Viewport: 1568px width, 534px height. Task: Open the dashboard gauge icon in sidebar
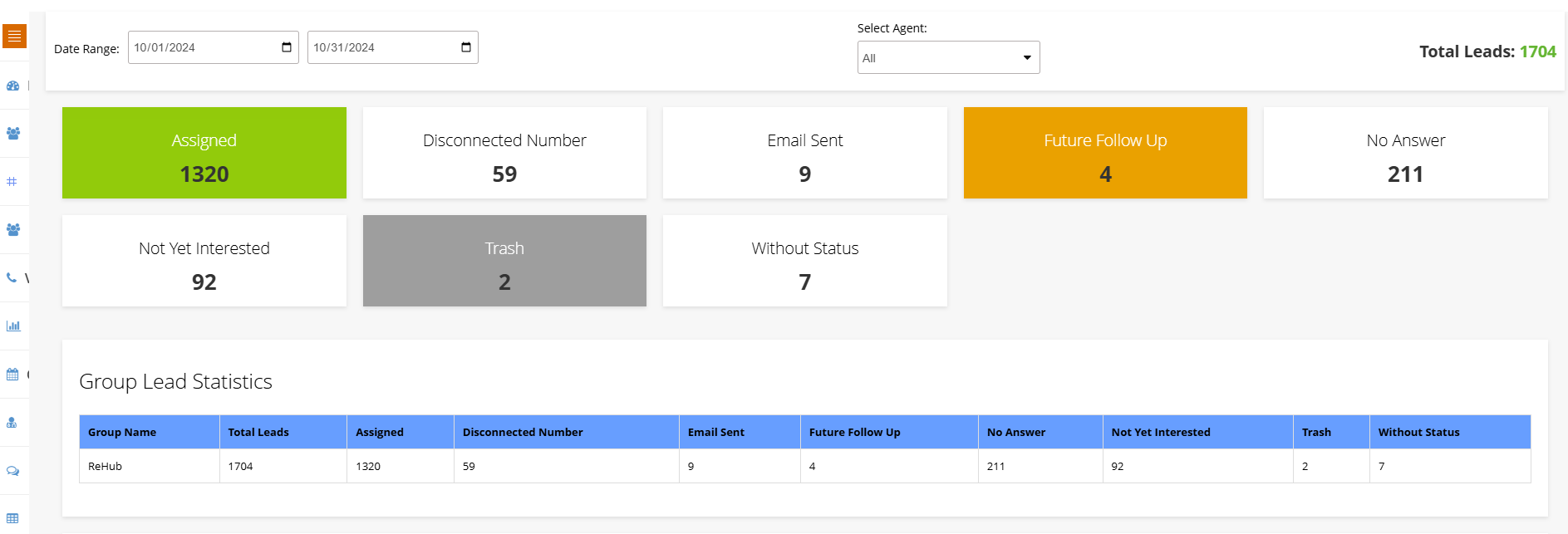12,86
